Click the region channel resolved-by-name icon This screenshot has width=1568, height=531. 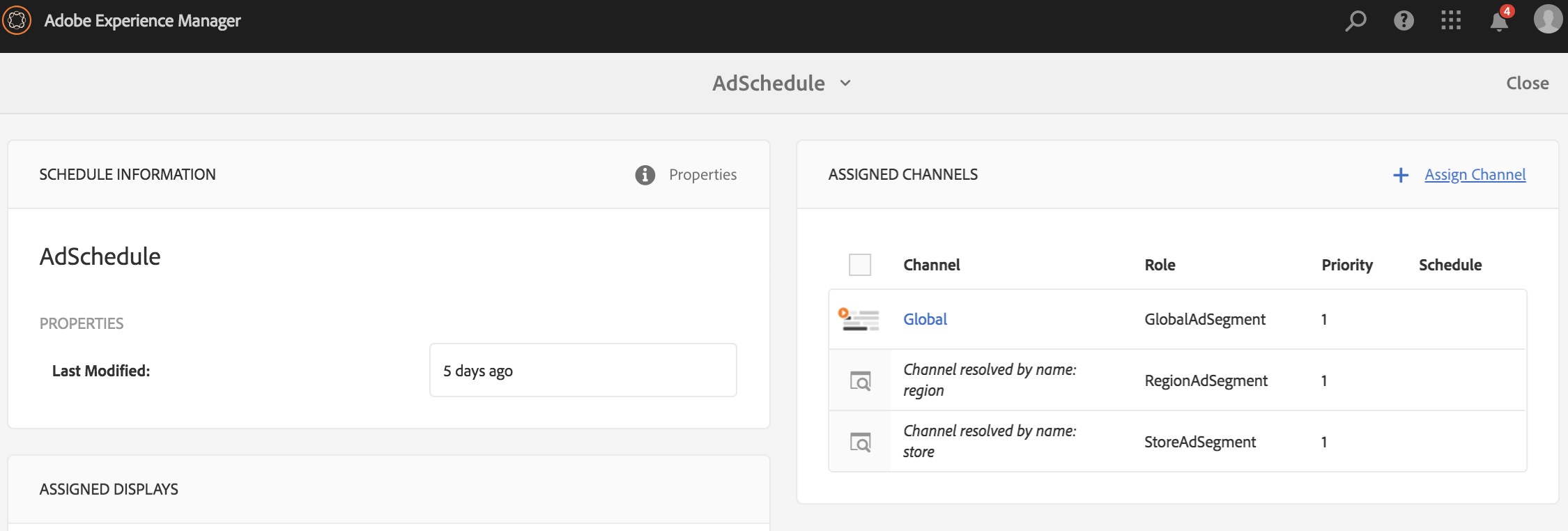point(861,381)
